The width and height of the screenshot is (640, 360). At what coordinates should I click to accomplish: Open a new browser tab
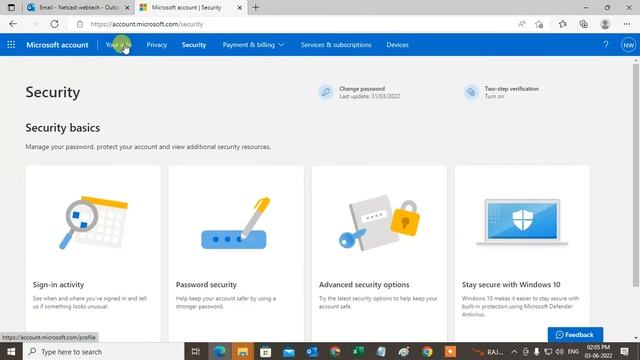coord(256,7)
